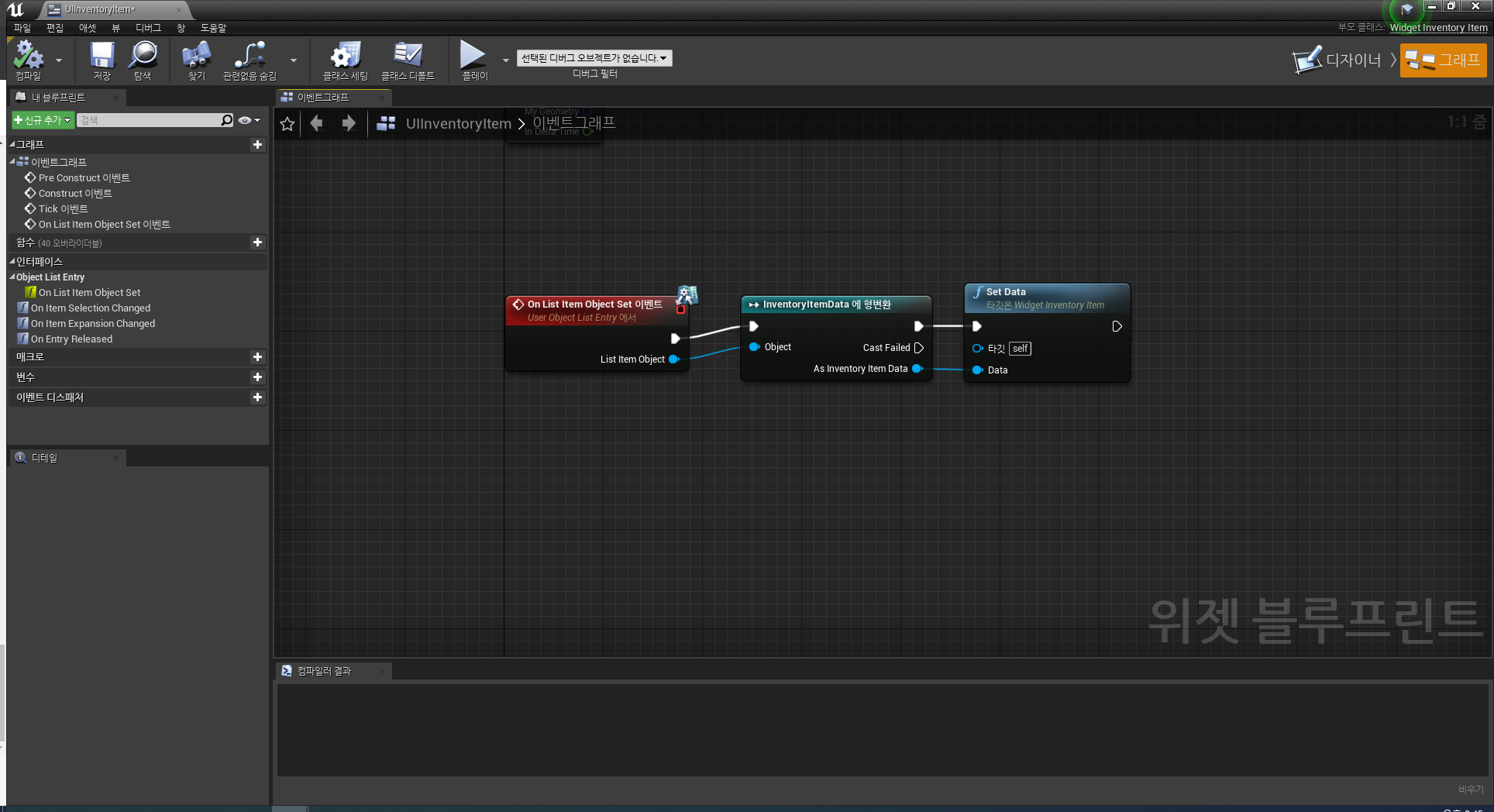This screenshot has height=812, width=1494.
Task: Select the Details panel tab
Action: (67, 458)
